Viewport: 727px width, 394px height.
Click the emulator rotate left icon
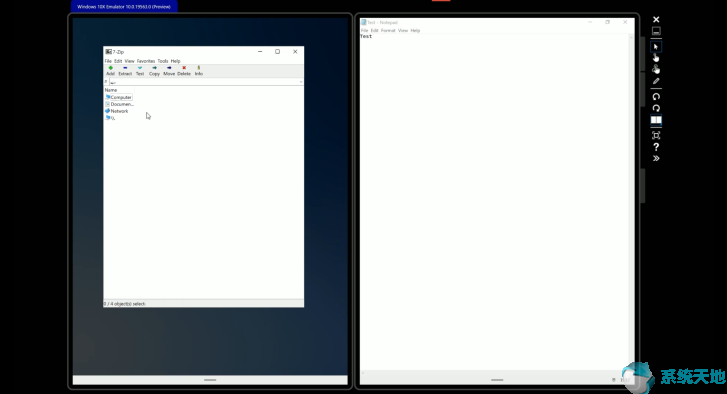coord(656,96)
